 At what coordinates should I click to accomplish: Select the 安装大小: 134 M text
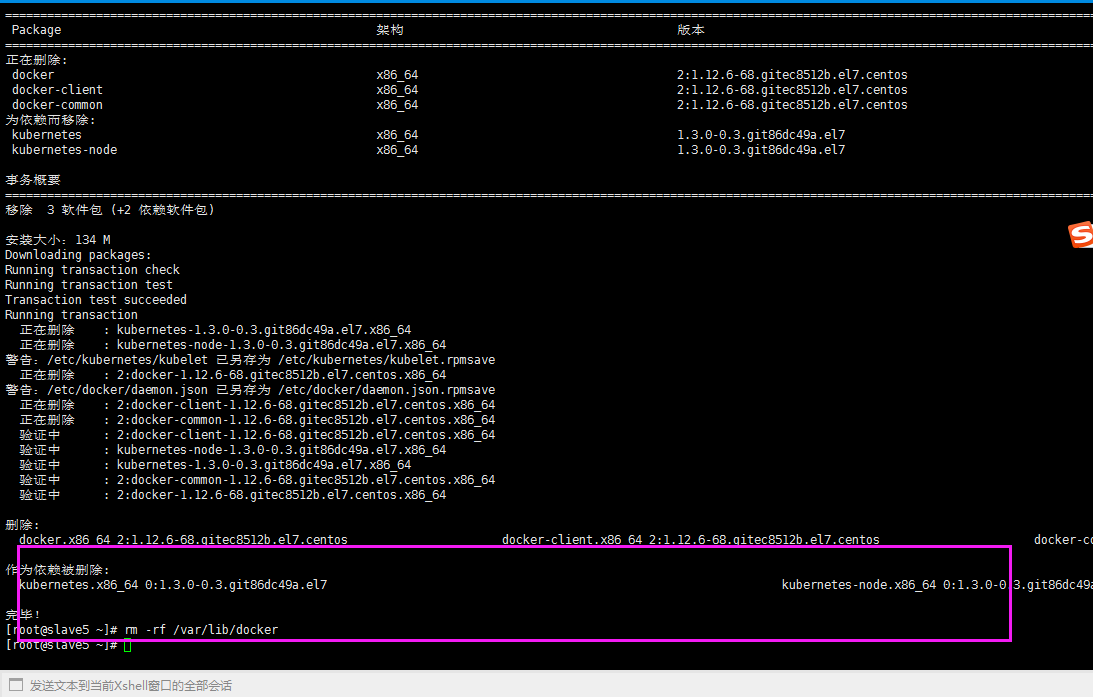(x=55, y=239)
